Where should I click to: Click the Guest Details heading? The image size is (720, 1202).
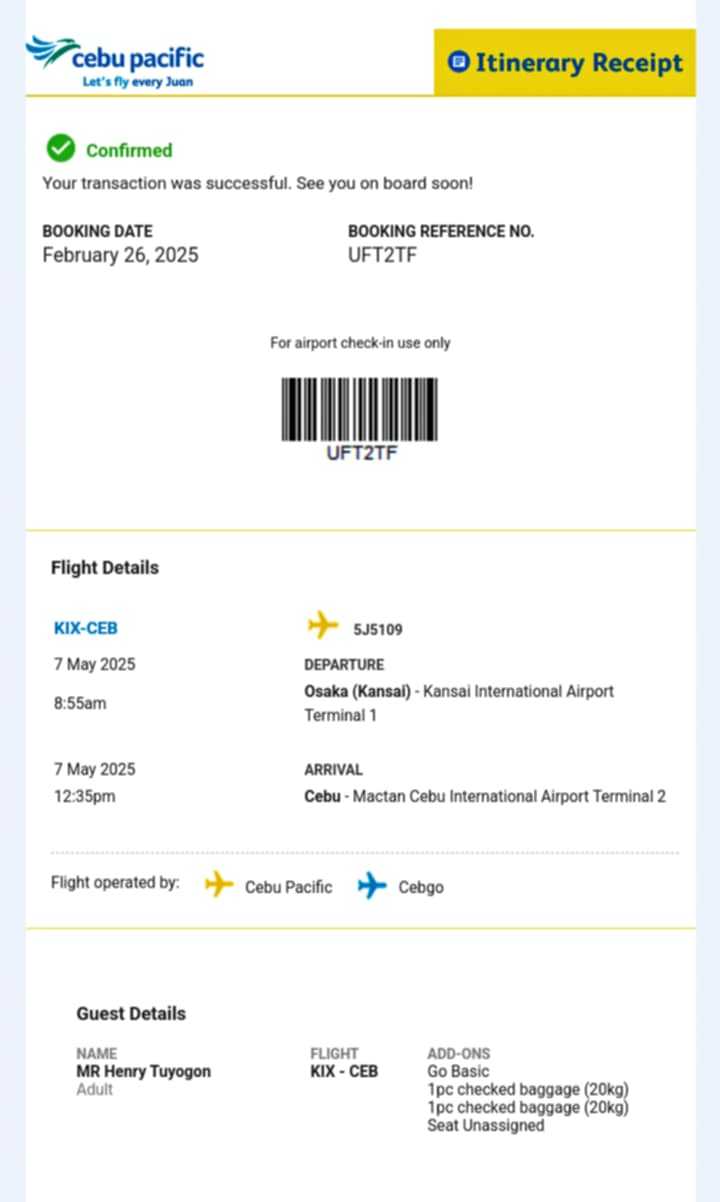[131, 1013]
